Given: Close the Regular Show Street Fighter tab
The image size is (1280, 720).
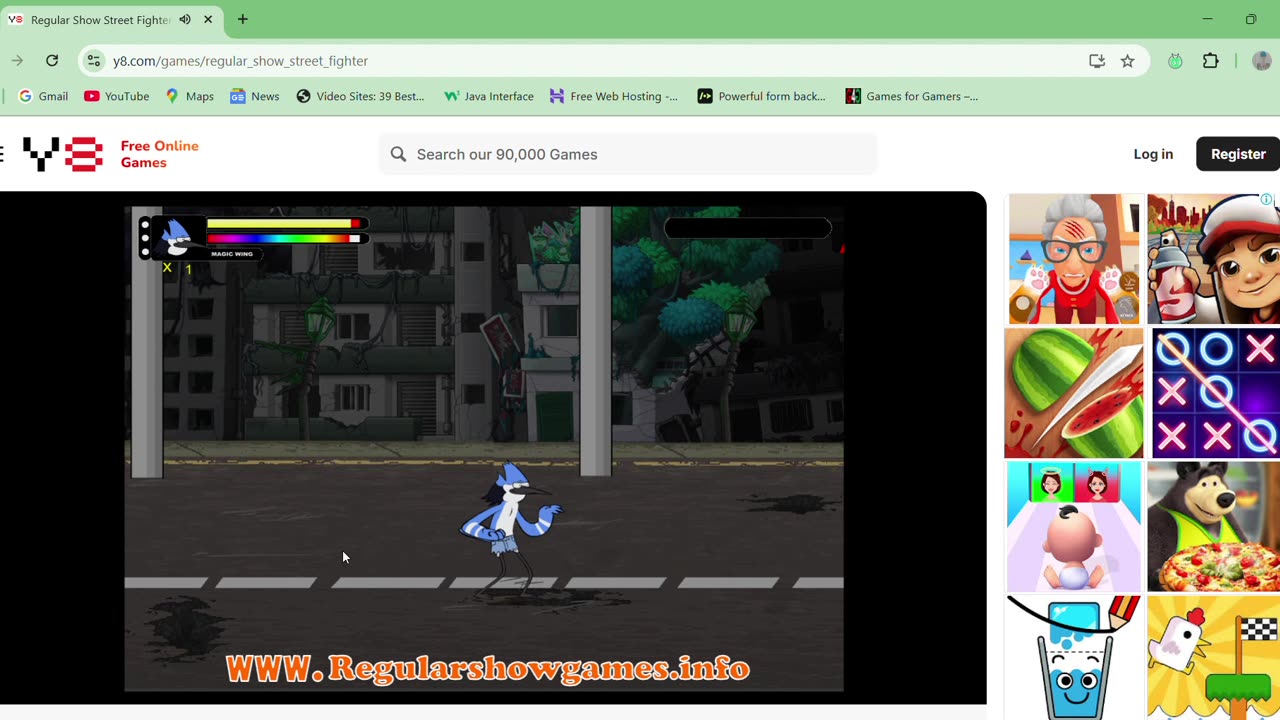Looking at the screenshot, I should pos(208,19).
